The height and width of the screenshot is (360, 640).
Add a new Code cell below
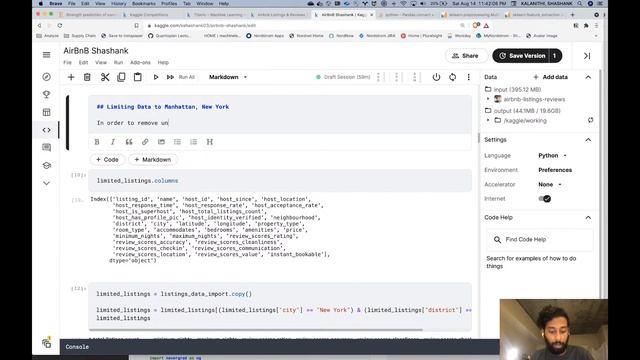[107, 160]
